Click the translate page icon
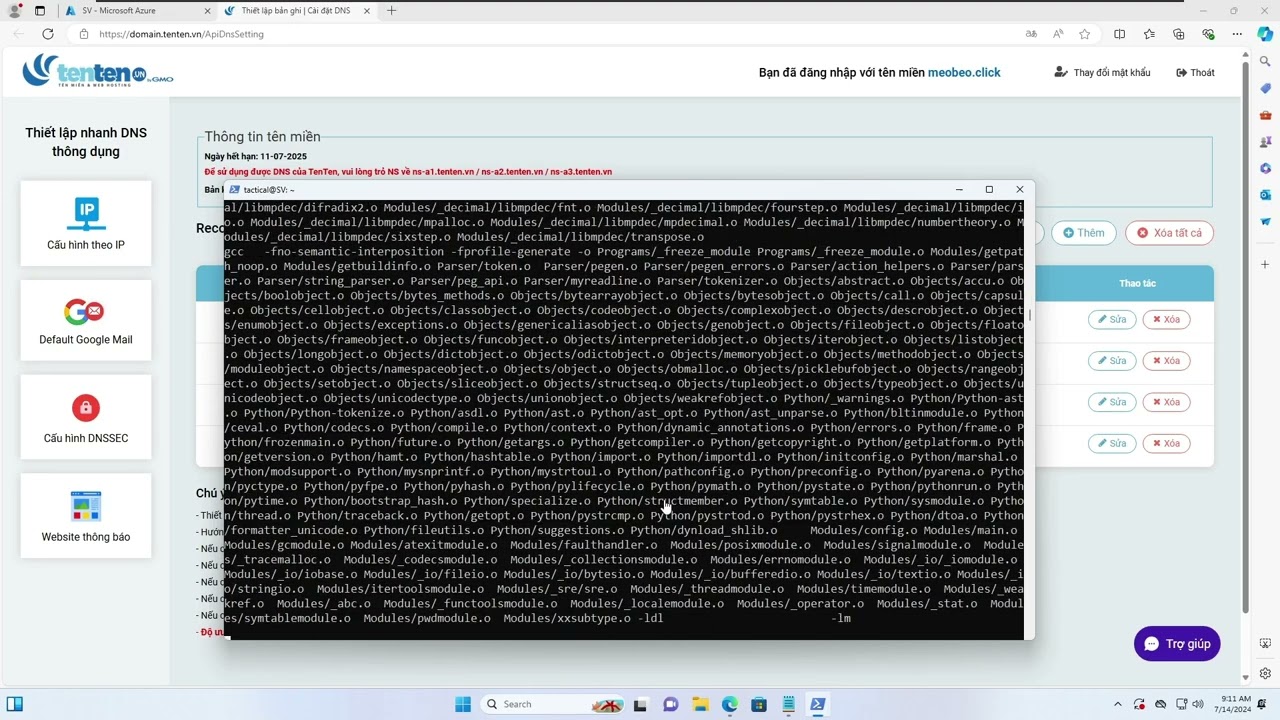 (1031, 34)
